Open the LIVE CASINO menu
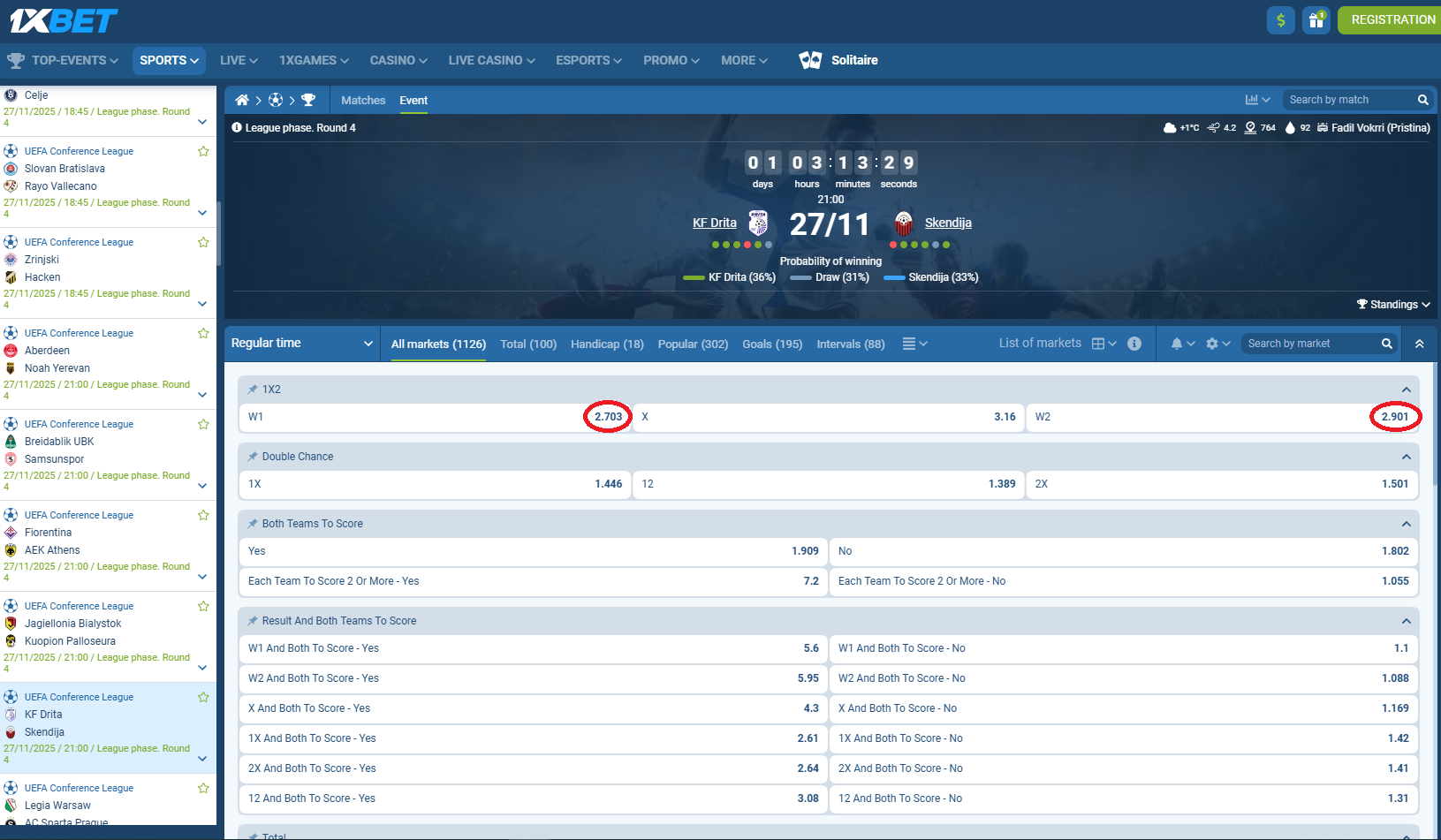The width and height of the screenshot is (1441, 840). 491,60
